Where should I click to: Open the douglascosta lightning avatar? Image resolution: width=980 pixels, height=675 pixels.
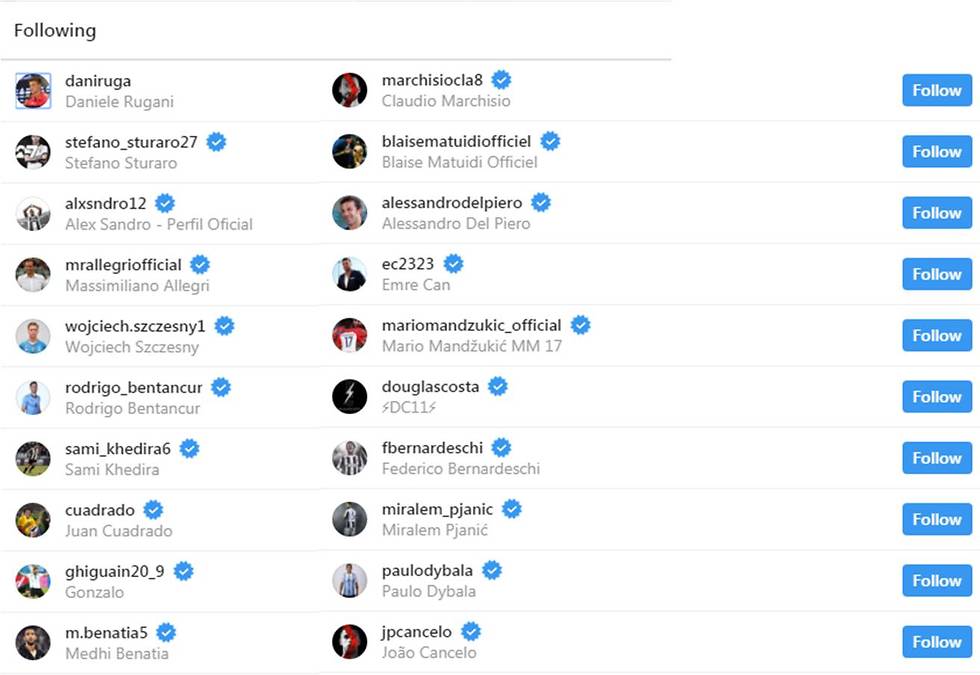coord(349,397)
